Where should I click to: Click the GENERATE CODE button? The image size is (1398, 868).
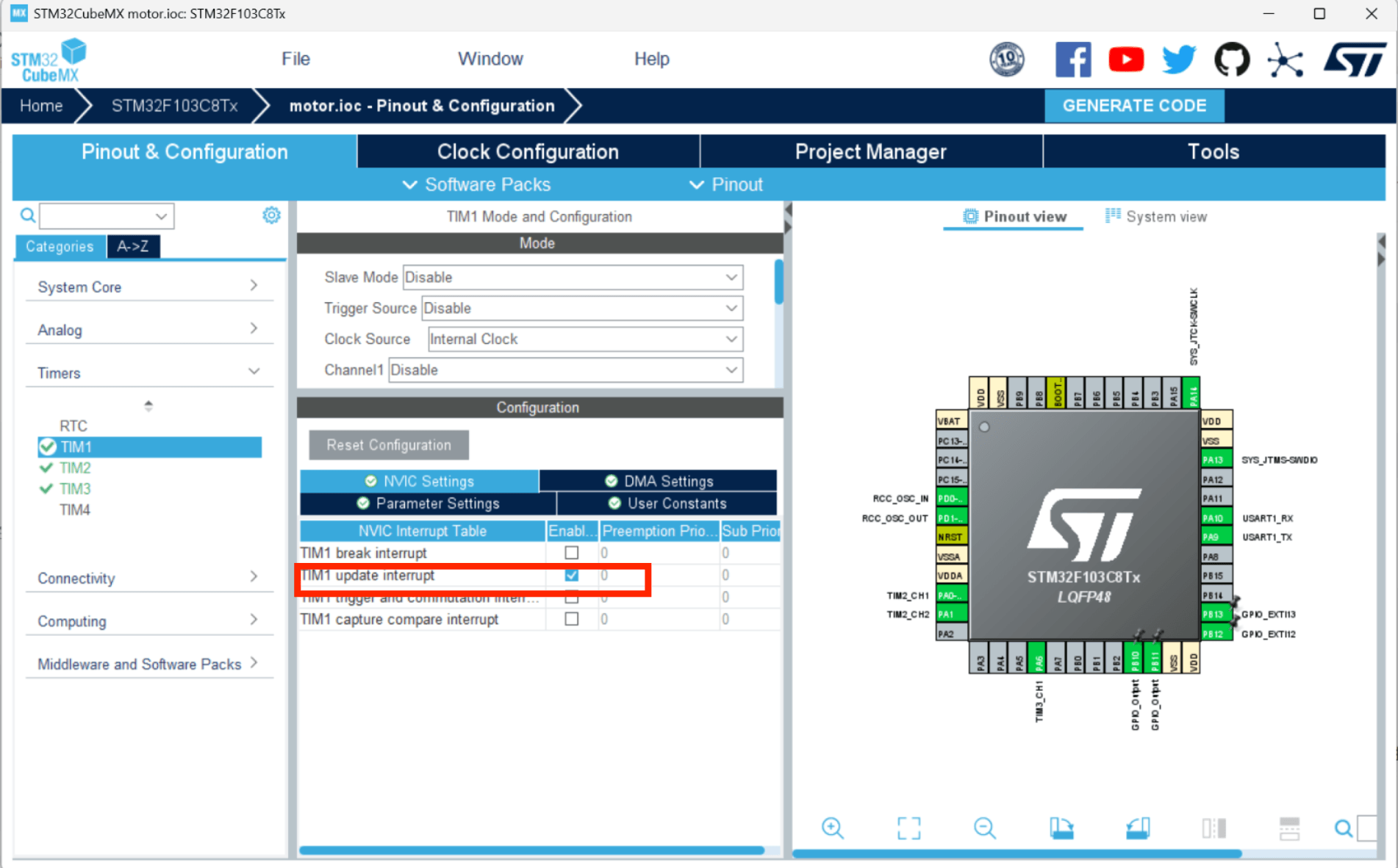click(x=1134, y=106)
